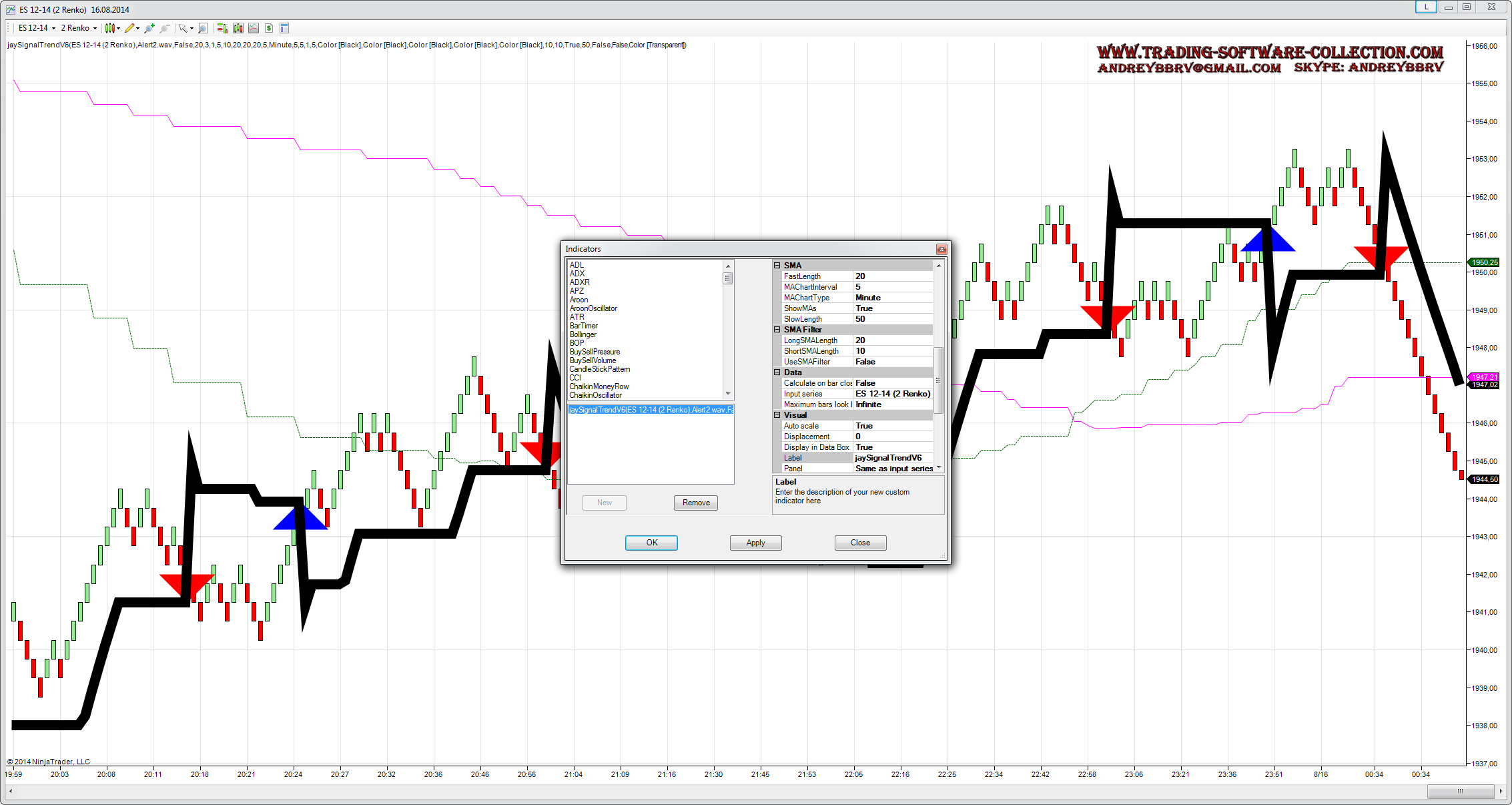Select the CCI indicator in the list
Screen dimensions: 1512x805
(x=575, y=378)
